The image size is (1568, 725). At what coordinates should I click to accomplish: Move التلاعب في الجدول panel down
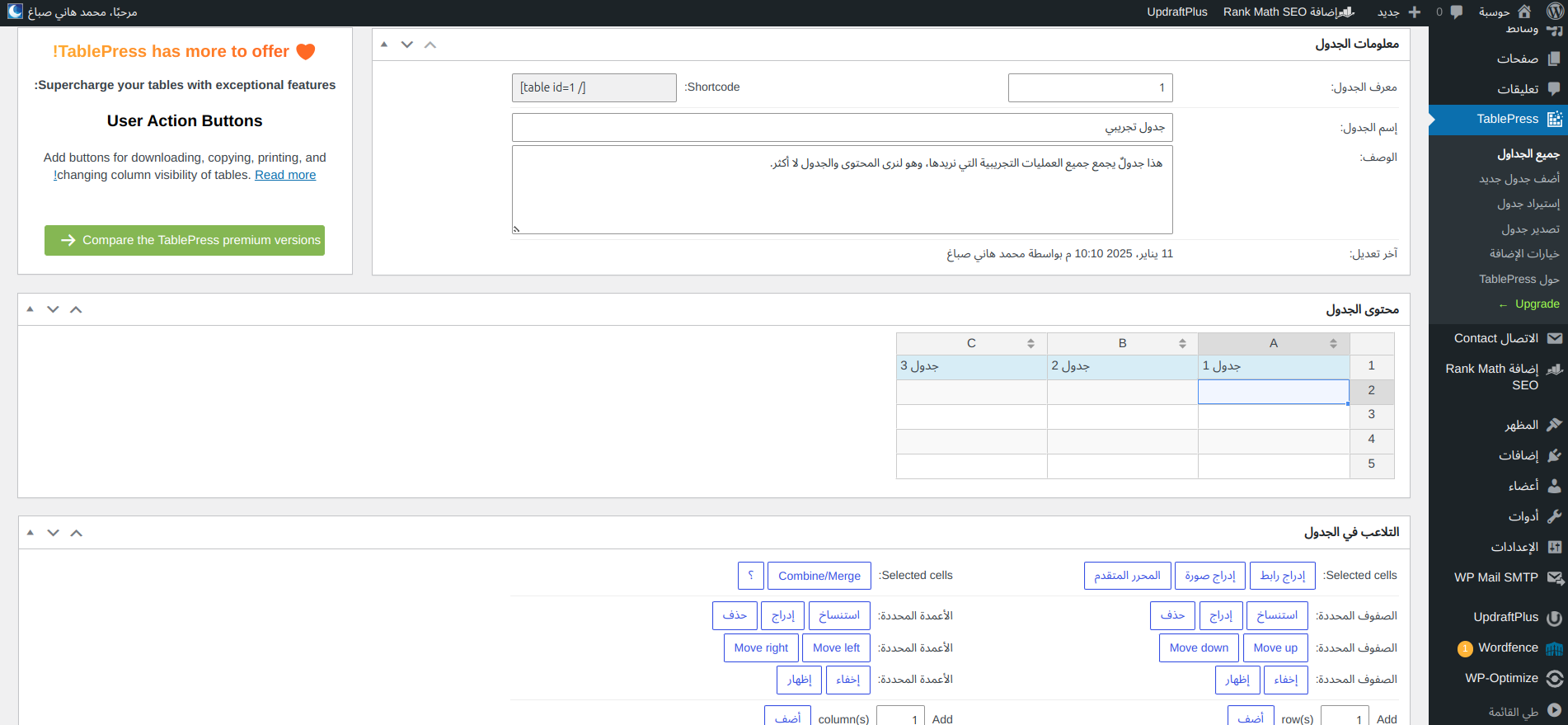[53, 533]
